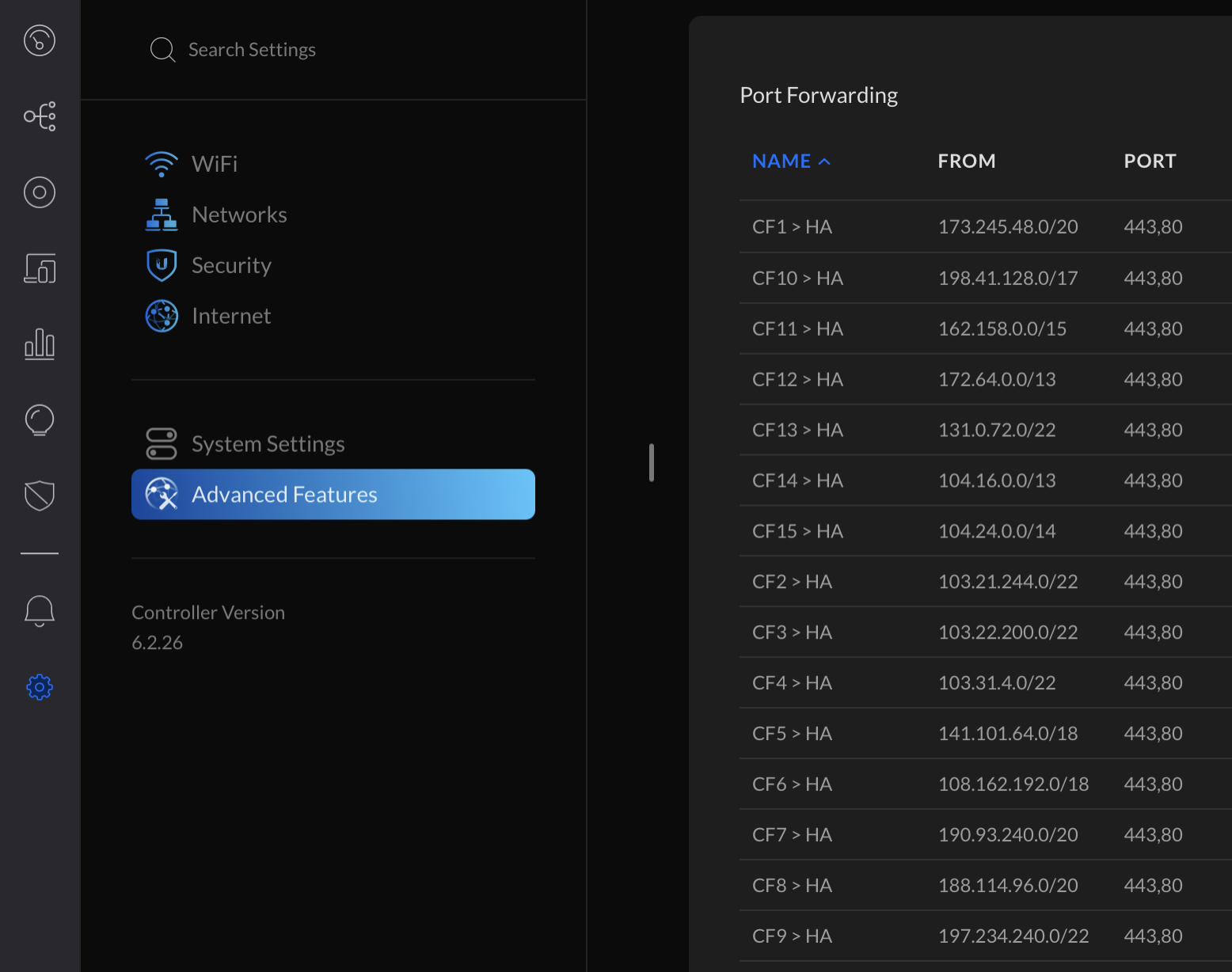Open System Settings section
Screen dimensions: 1232x972
tap(268, 444)
